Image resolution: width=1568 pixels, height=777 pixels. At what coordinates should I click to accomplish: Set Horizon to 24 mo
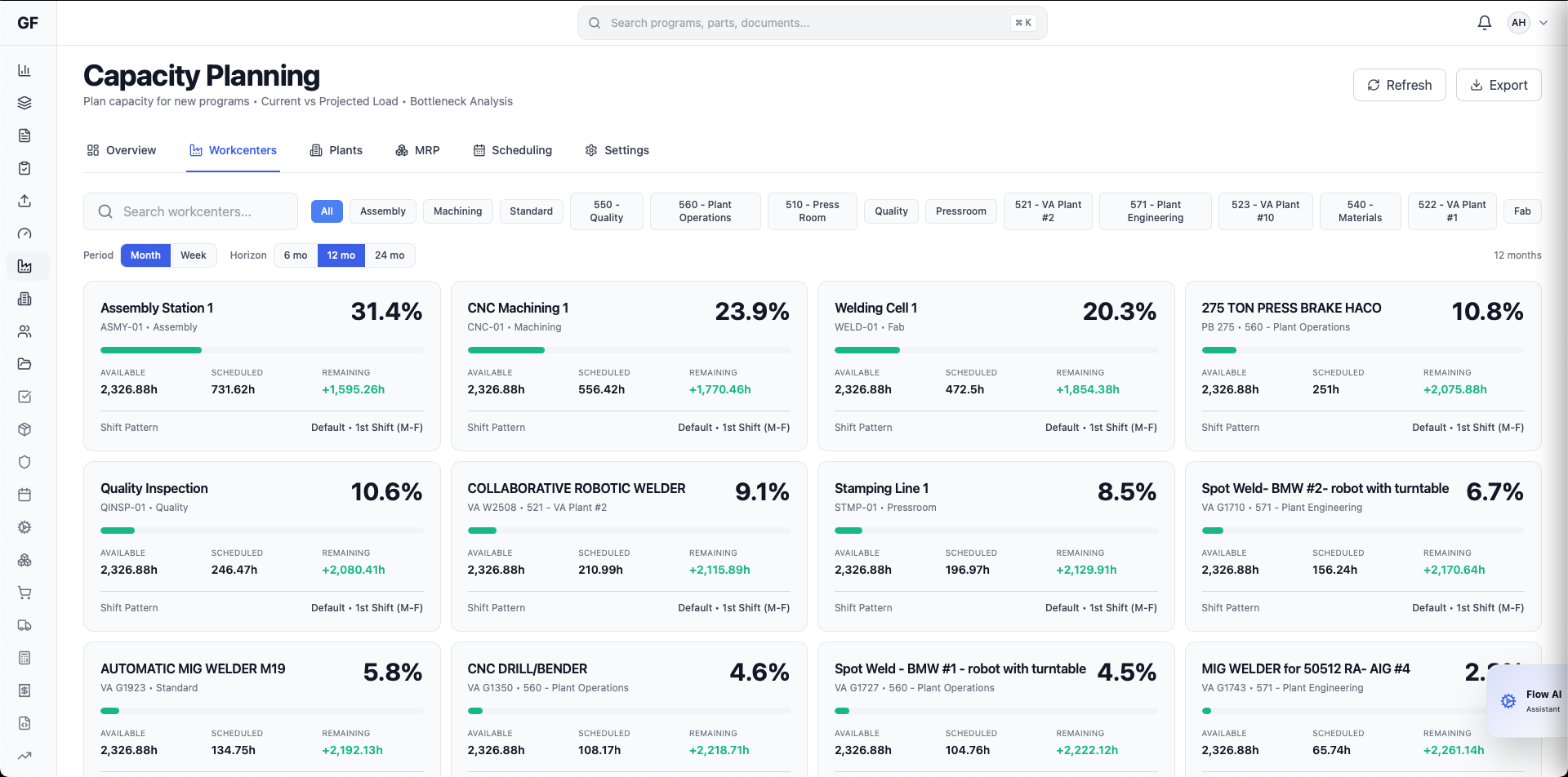(390, 255)
